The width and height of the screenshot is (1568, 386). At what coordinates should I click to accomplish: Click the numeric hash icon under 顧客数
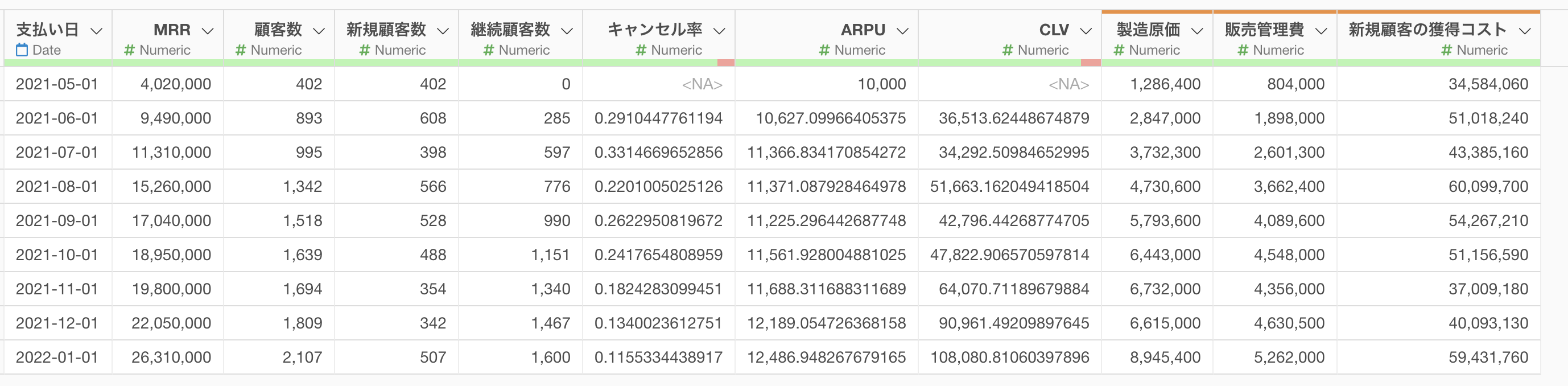(x=241, y=51)
